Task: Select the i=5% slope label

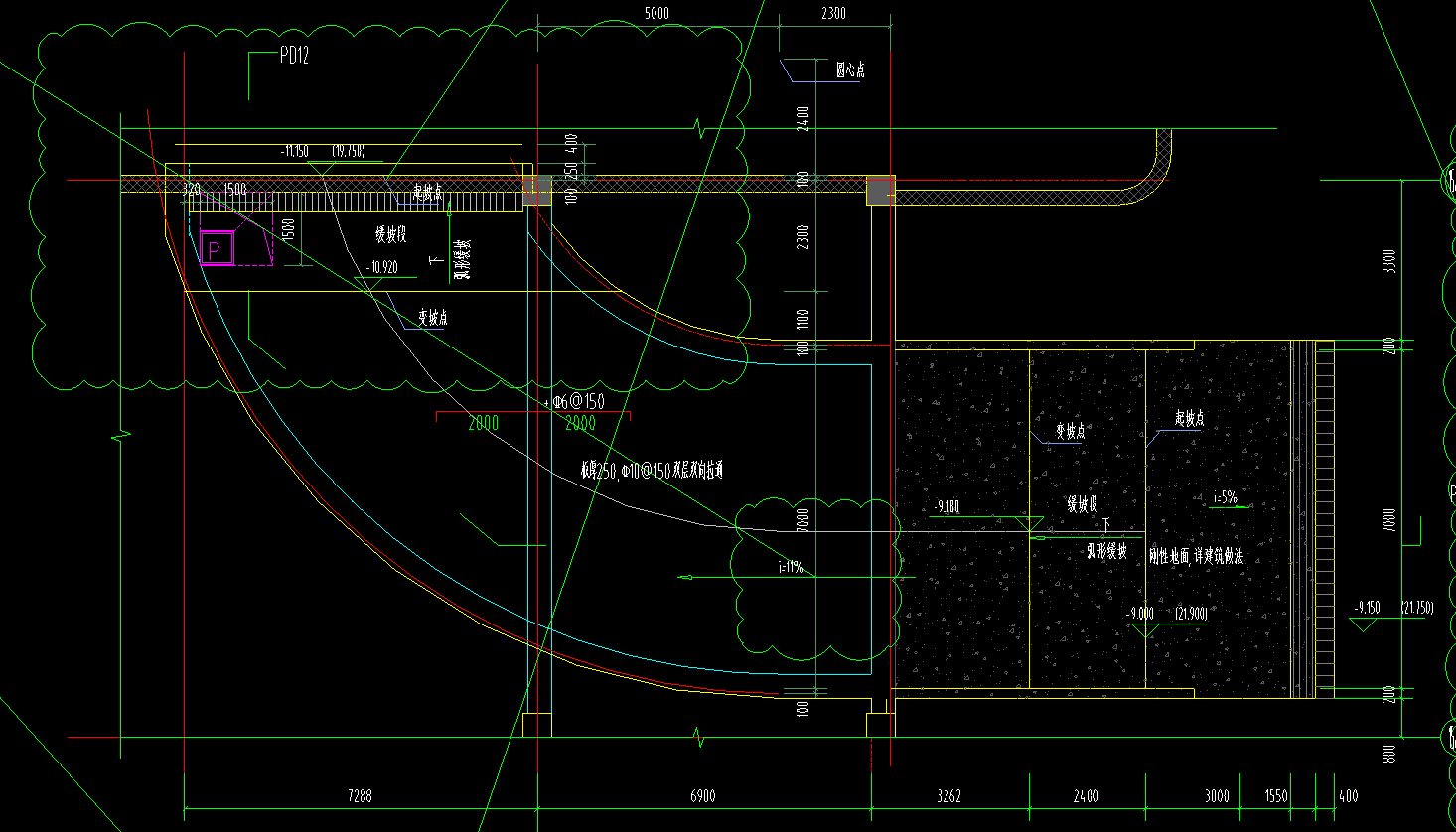Action: click(x=1226, y=497)
